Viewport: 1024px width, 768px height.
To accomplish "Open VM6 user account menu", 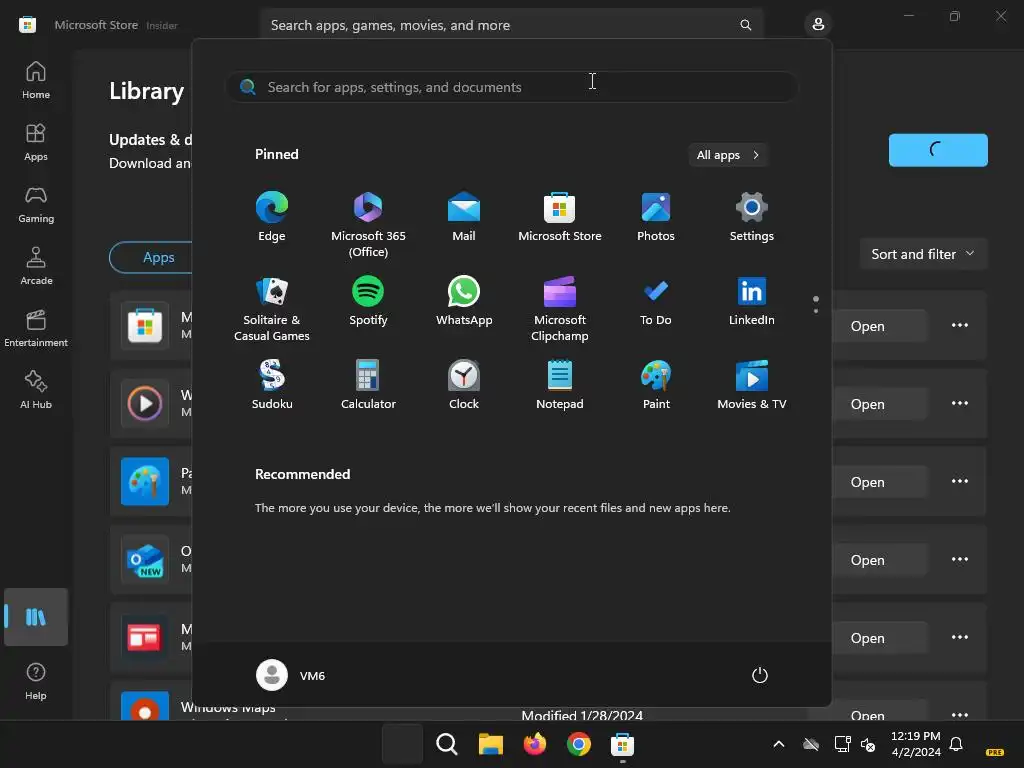I will 291,675.
